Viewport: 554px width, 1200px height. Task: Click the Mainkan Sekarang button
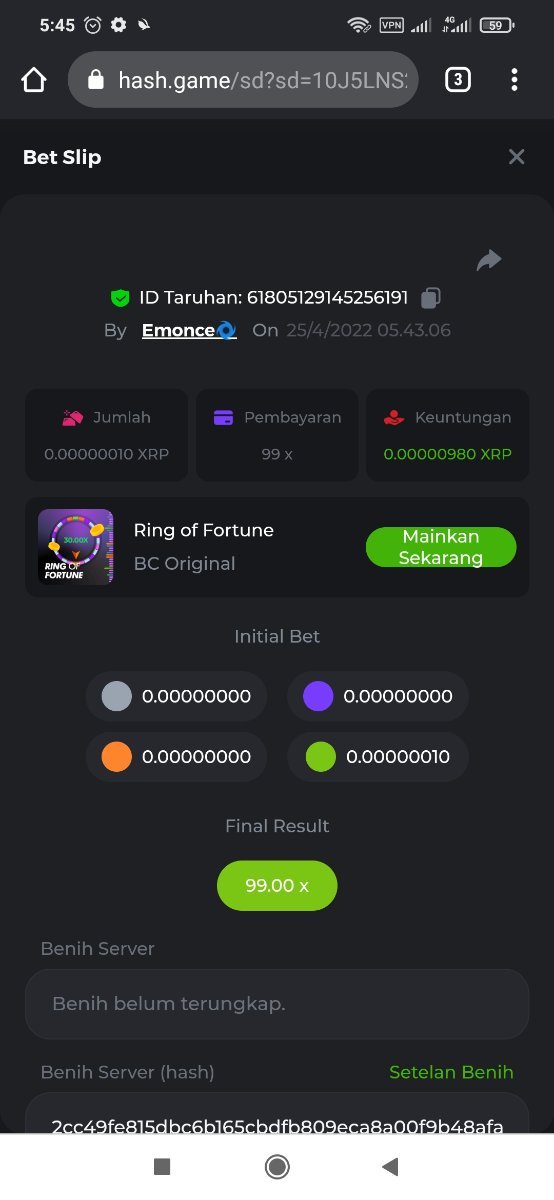click(441, 547)
